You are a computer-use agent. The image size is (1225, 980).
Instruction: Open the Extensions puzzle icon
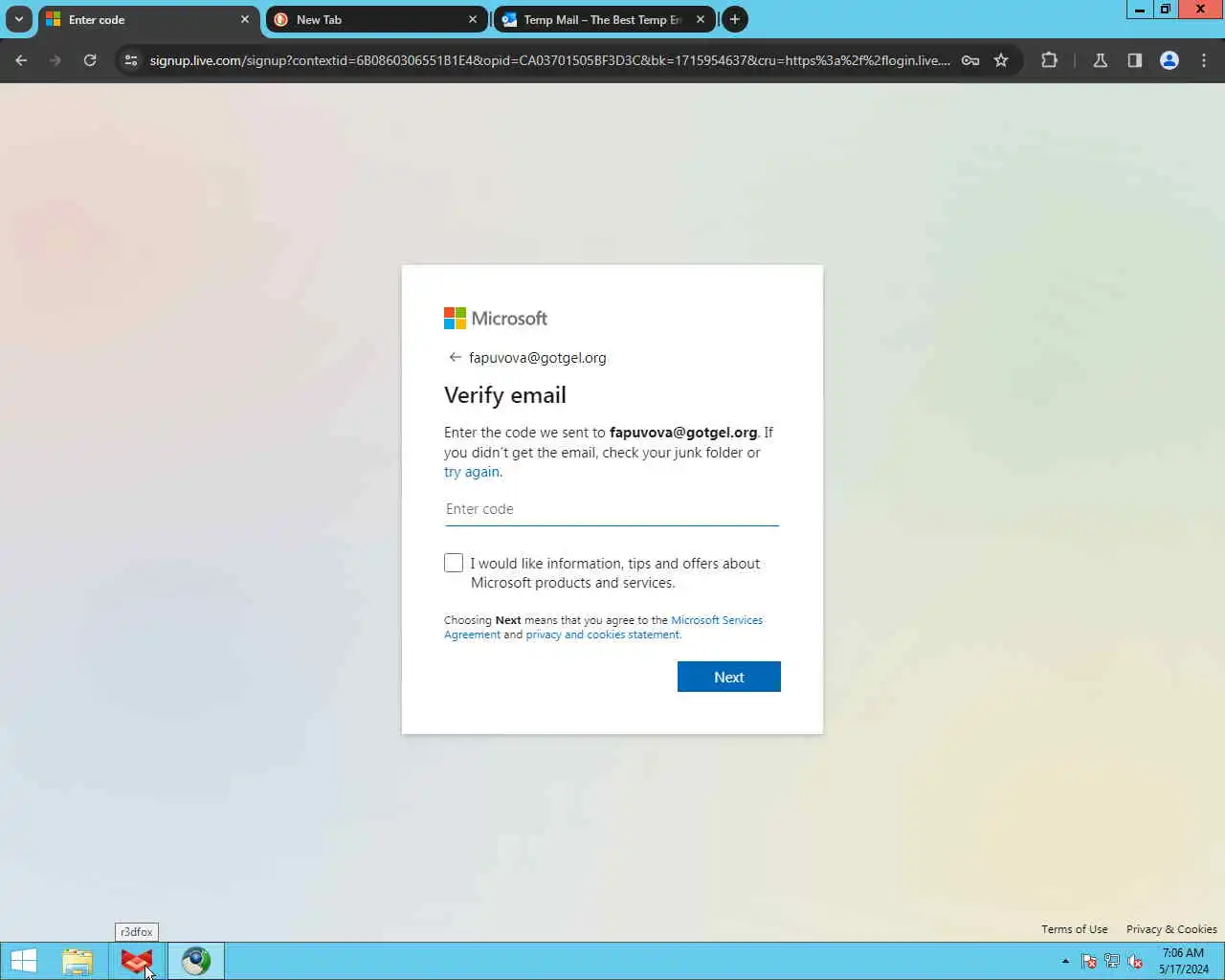click(1049, 60)
